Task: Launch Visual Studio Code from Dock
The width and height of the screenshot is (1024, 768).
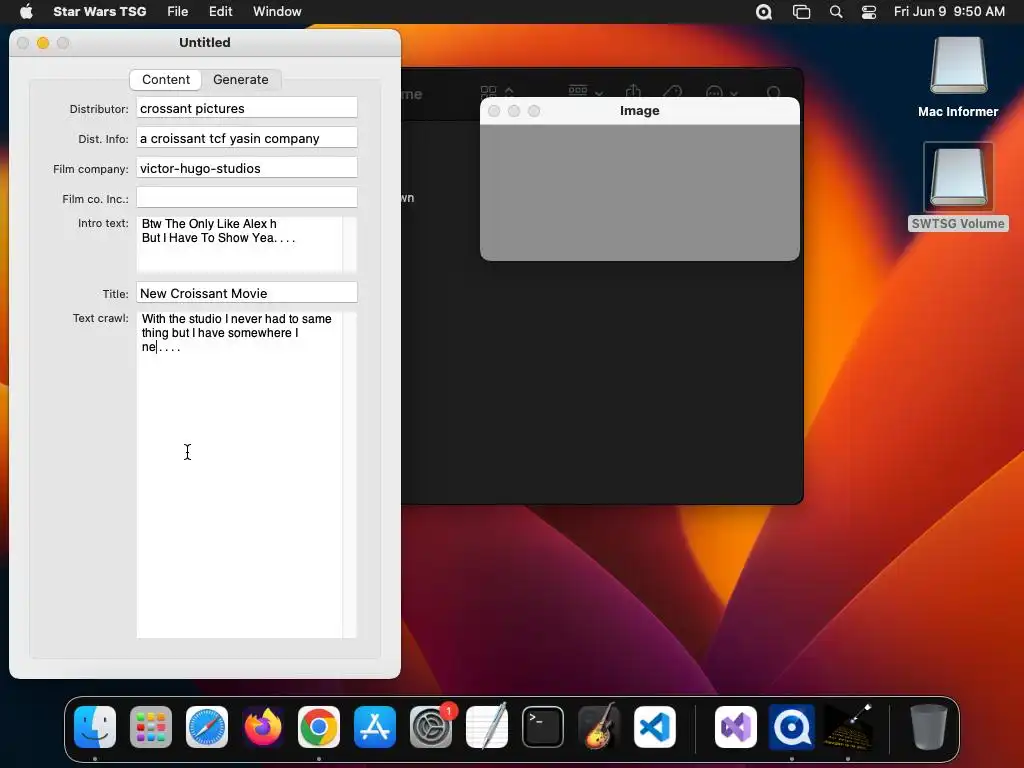Action: click(x=655, y=727)
